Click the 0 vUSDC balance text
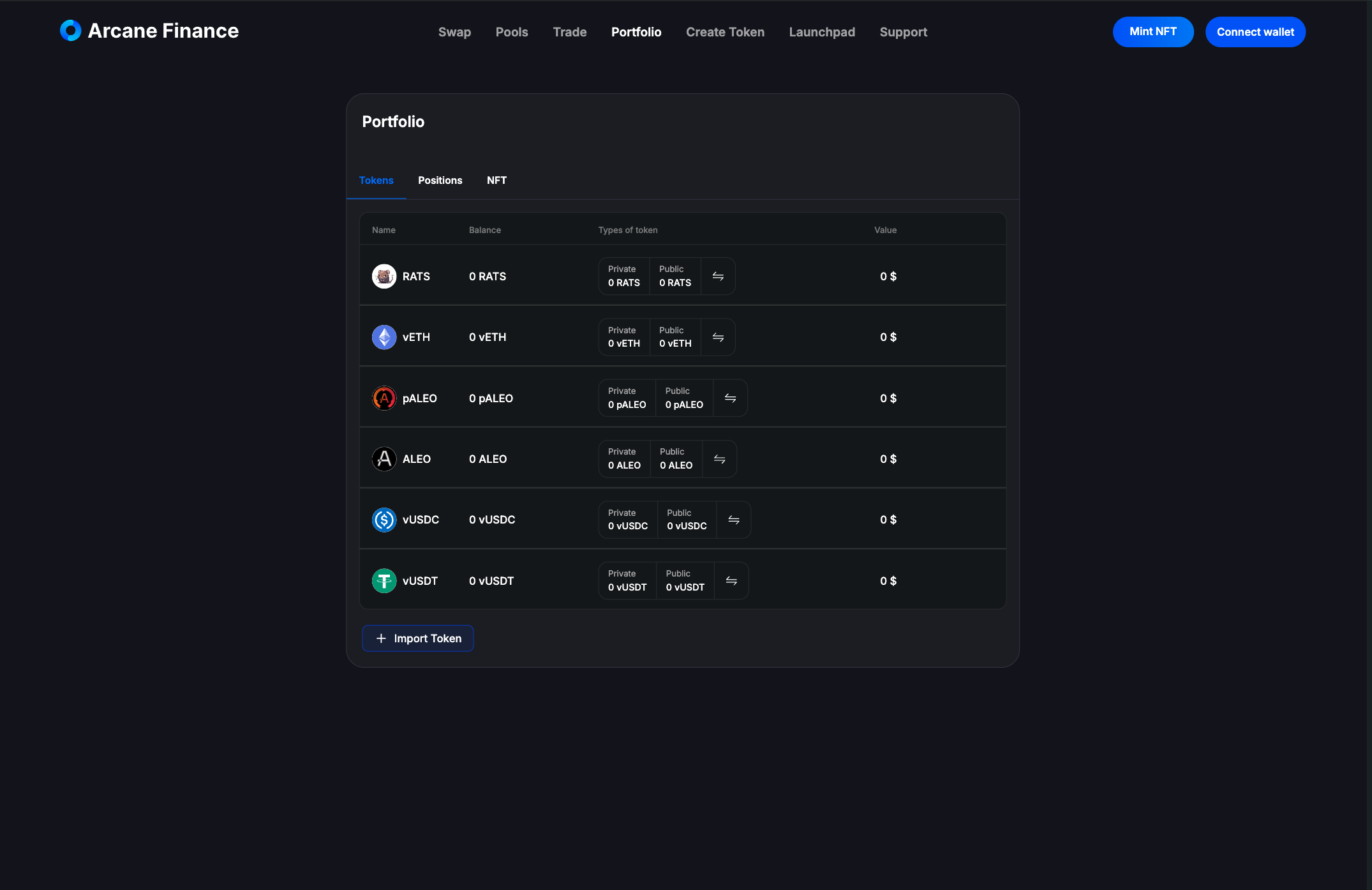 tap(492, 520)
